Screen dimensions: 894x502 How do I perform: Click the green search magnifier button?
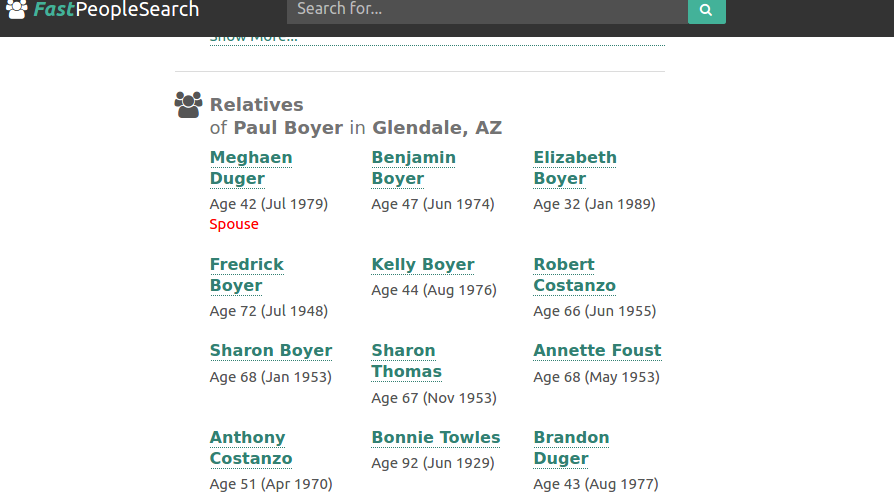click(706, 11)
